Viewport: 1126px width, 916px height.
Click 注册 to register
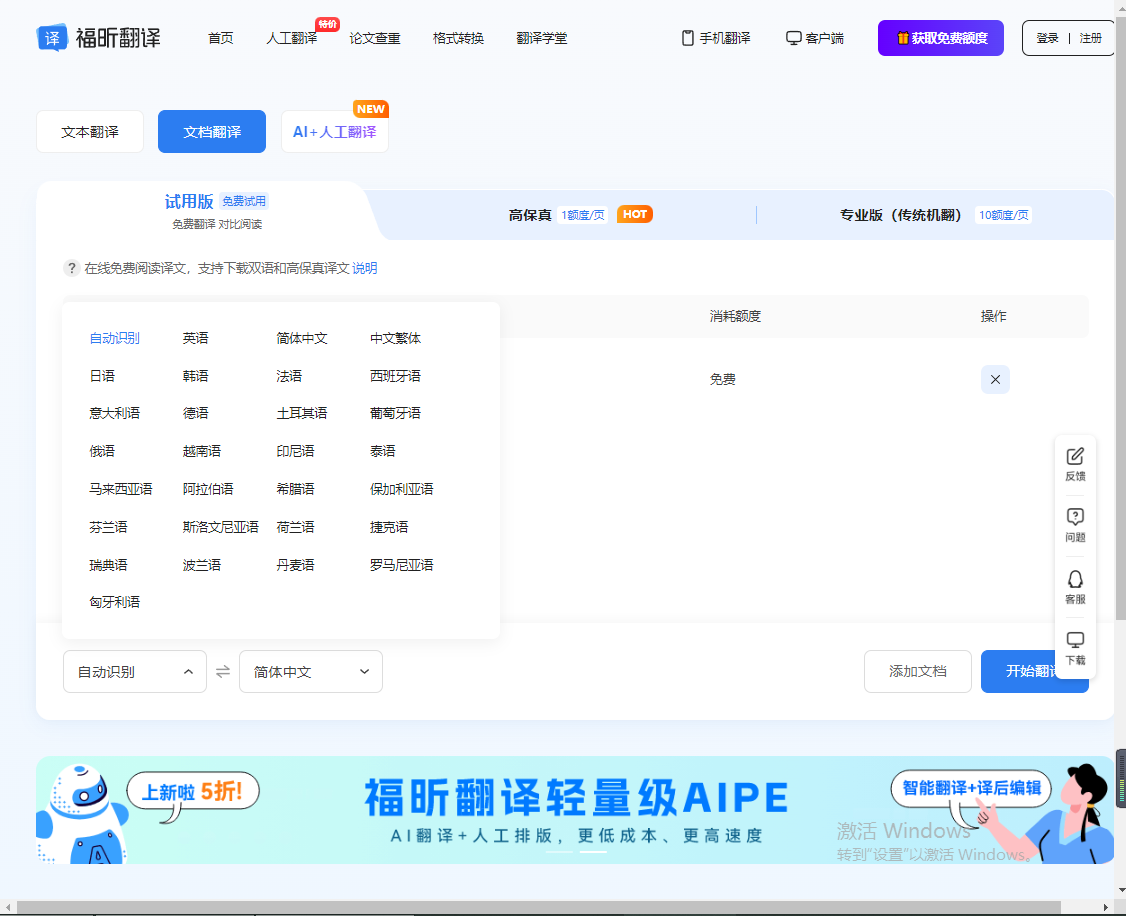click(1090, 38)
